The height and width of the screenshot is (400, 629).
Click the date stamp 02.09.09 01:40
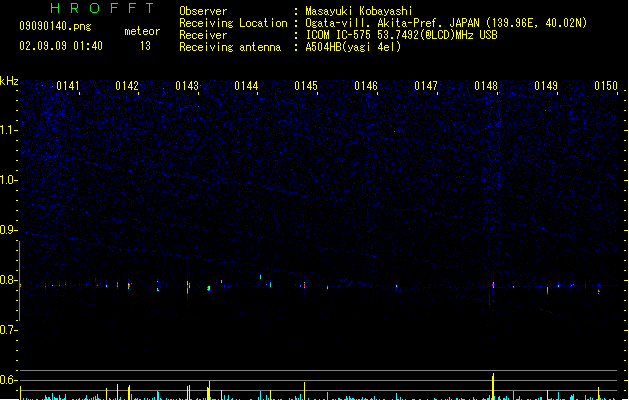click(61, 46)
